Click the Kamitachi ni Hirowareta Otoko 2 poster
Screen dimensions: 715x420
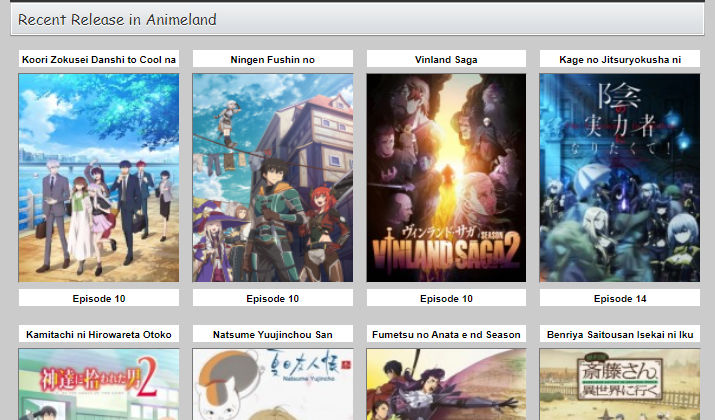point(99,384)
